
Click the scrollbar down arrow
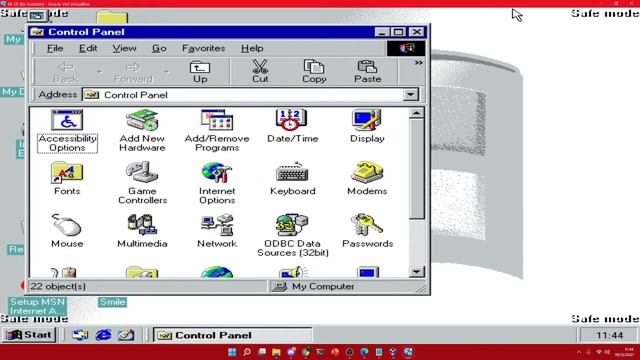pos(416,271)
